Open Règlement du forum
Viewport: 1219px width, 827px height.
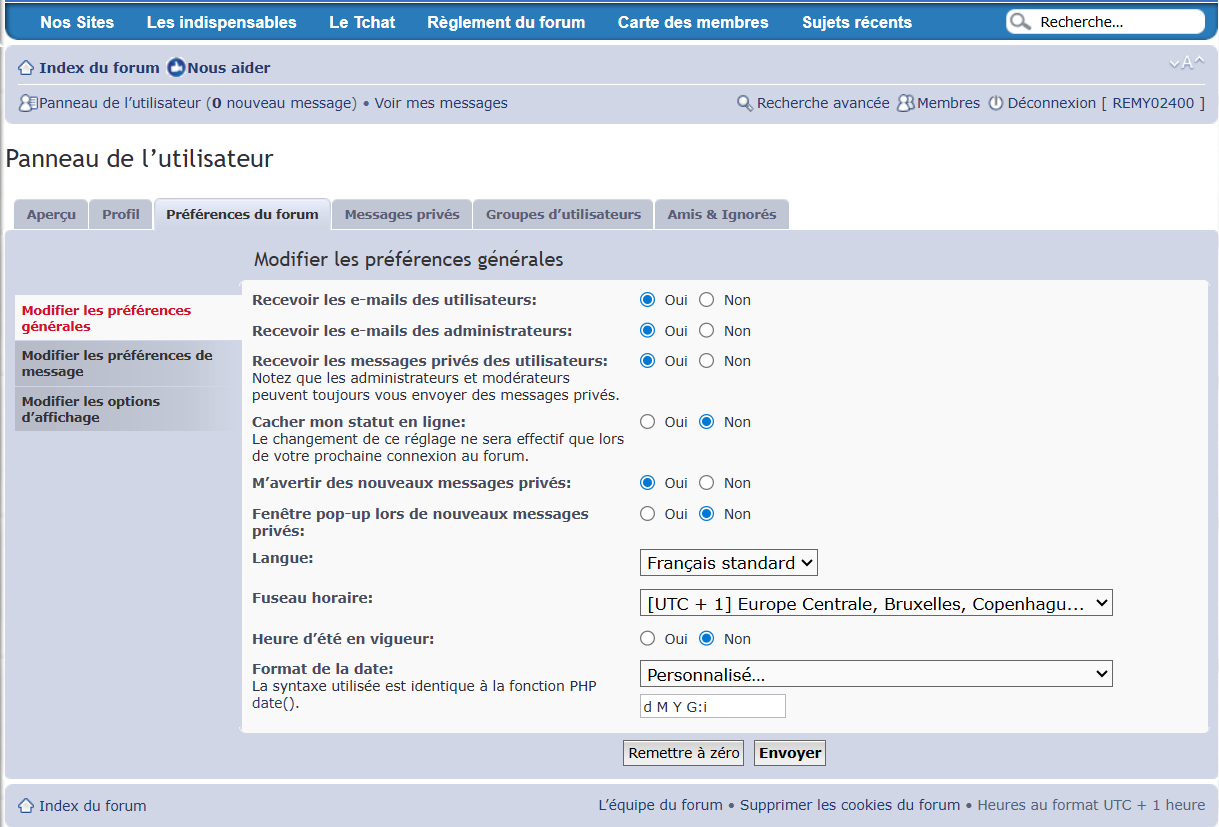[x=506, y=22]
